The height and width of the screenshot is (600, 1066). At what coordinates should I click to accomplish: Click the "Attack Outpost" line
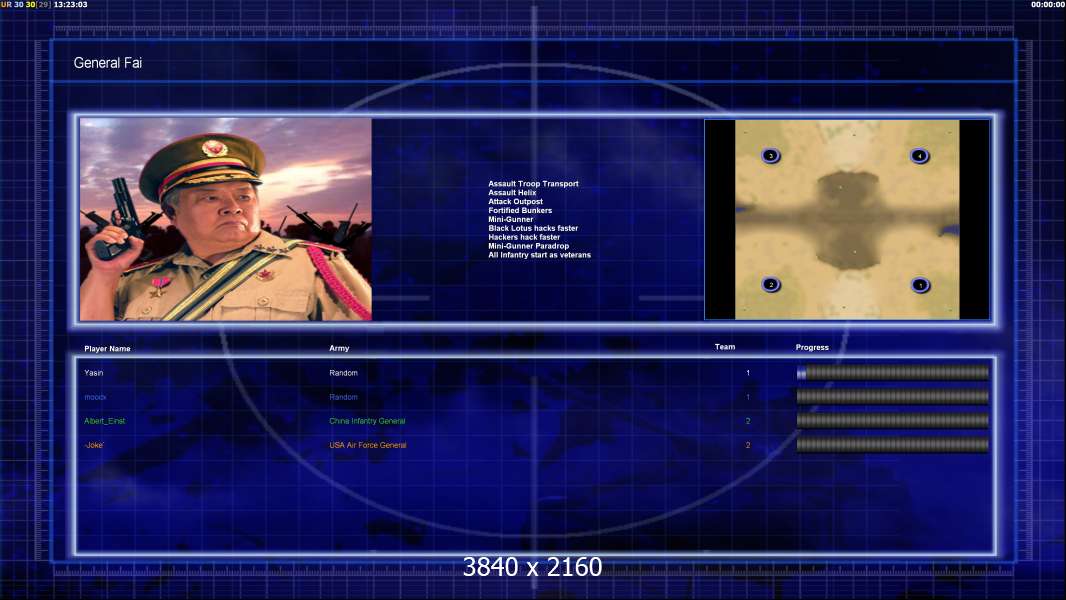[515, 201]
